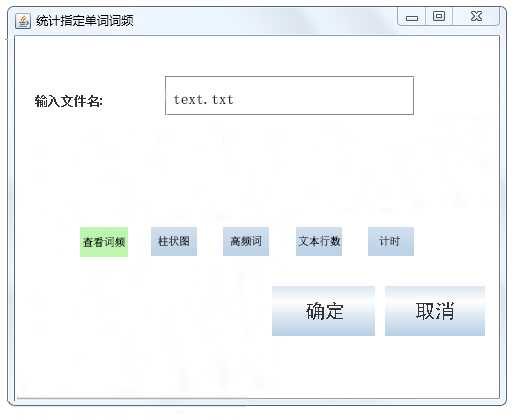This screenshot has height=420, width=514.
Task: Start the 计时 timer button
Action: 391,241
